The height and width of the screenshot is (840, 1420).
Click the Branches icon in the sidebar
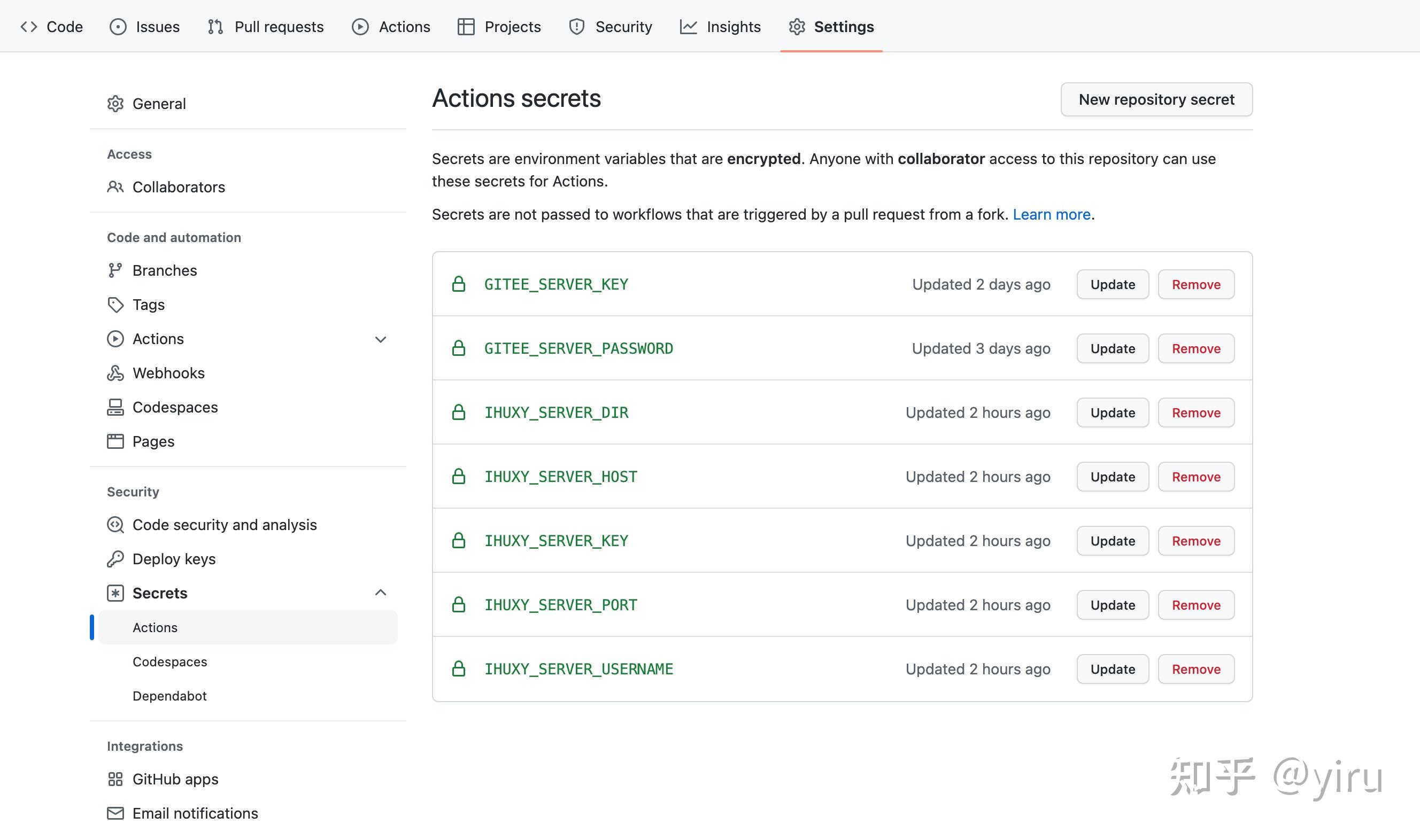pyautogui.click(x=115, y=270)
